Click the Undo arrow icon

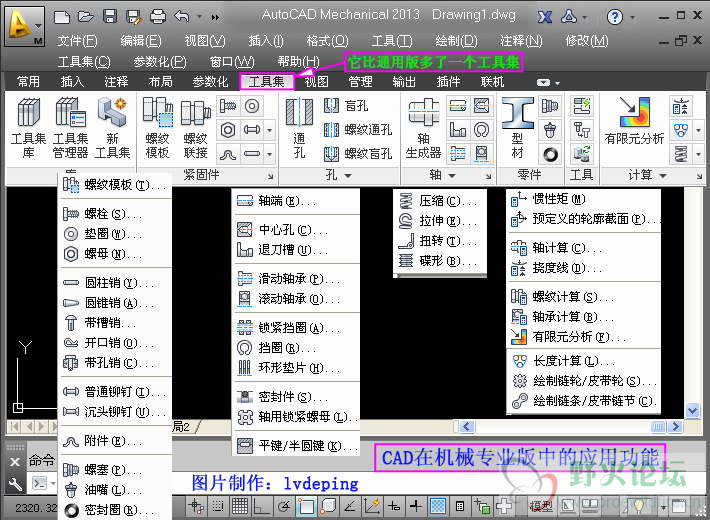coord(182,17)
